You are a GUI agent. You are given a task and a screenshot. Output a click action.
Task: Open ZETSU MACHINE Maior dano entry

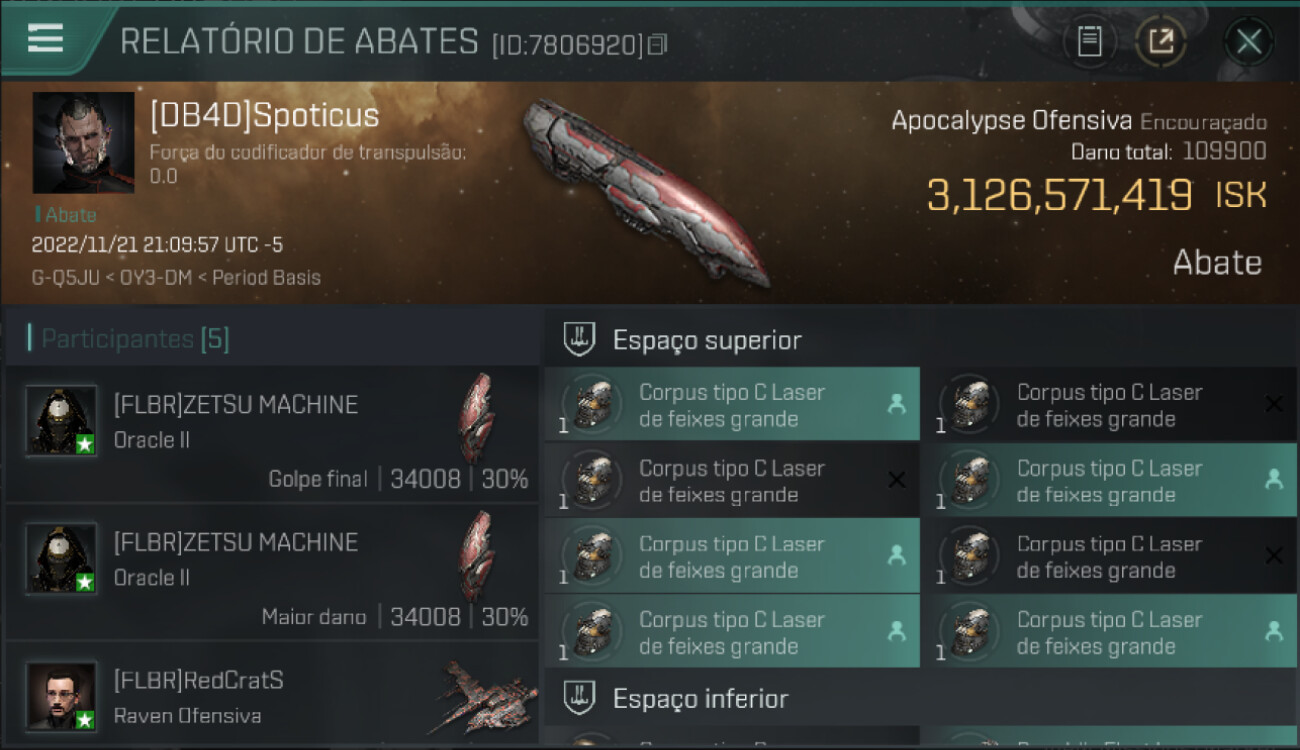[272, 572]
